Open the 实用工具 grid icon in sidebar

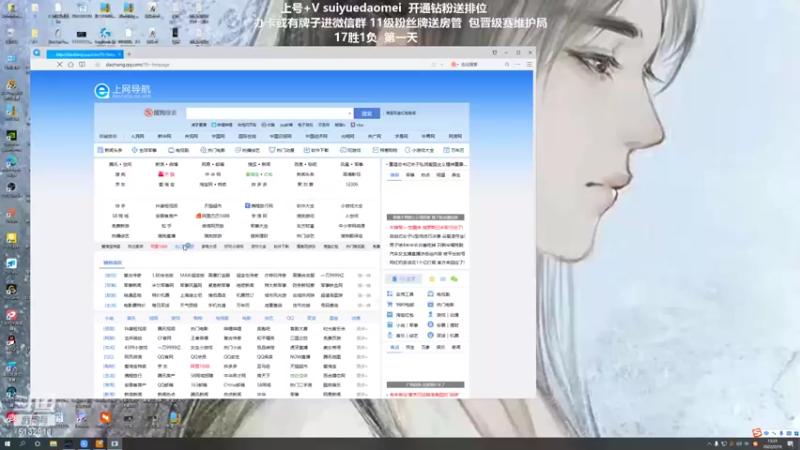pyautogui.click(x=390, y=294)
